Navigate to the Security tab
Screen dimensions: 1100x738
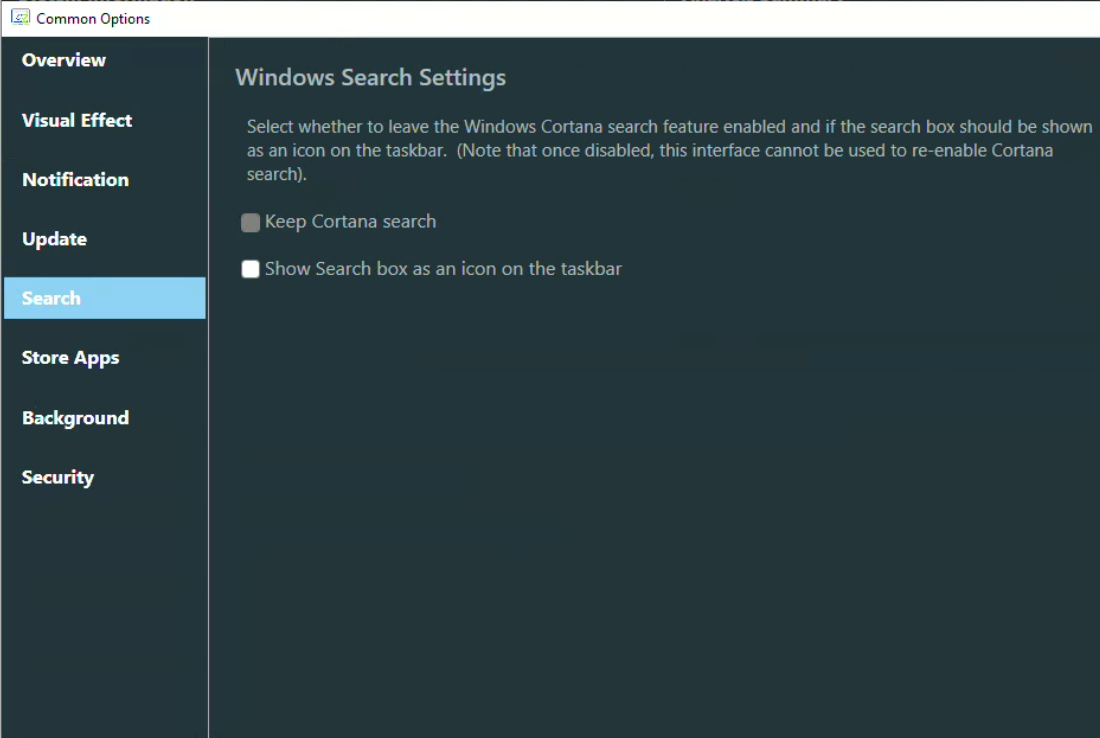pos(58,477)
